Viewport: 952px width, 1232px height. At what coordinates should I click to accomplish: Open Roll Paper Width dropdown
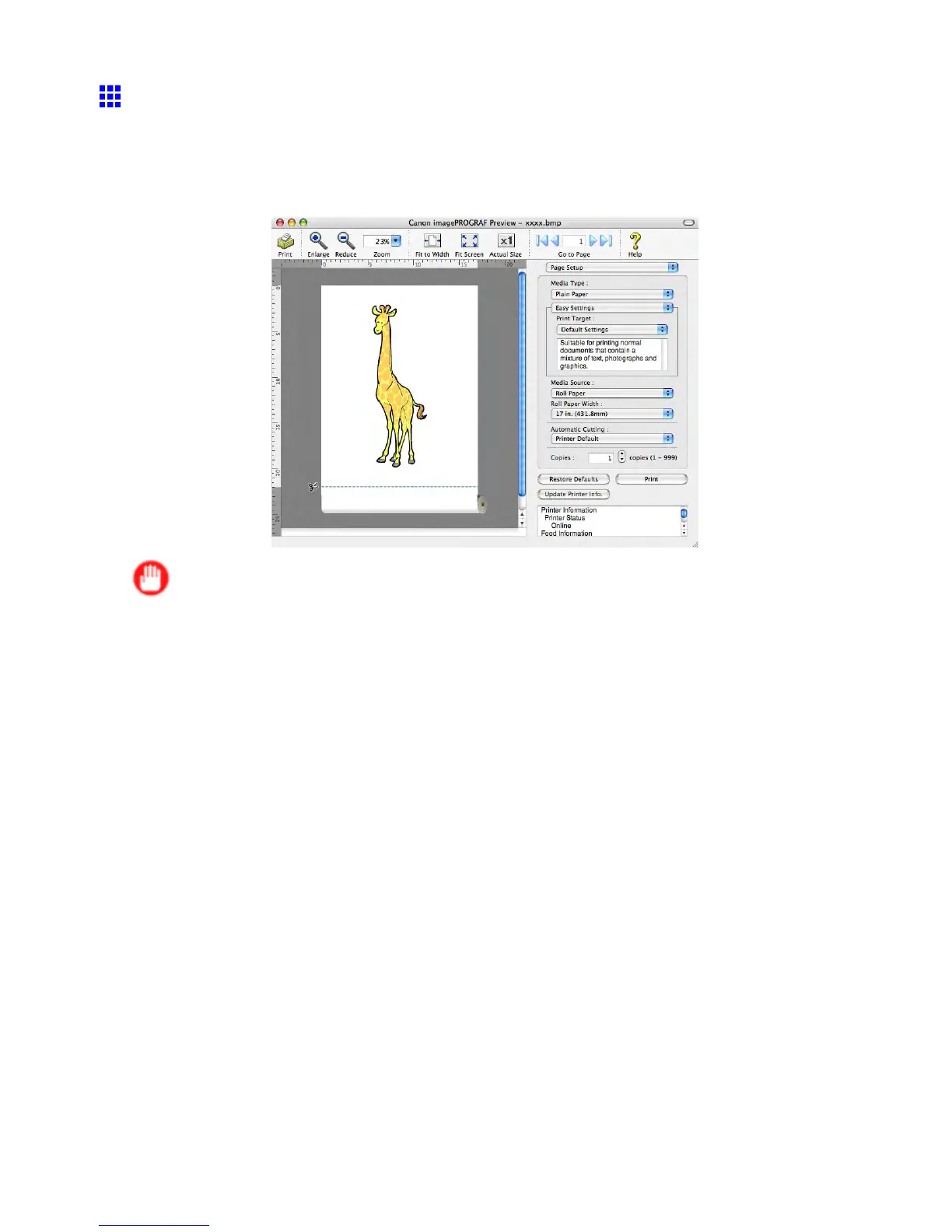tap(612, 414)
